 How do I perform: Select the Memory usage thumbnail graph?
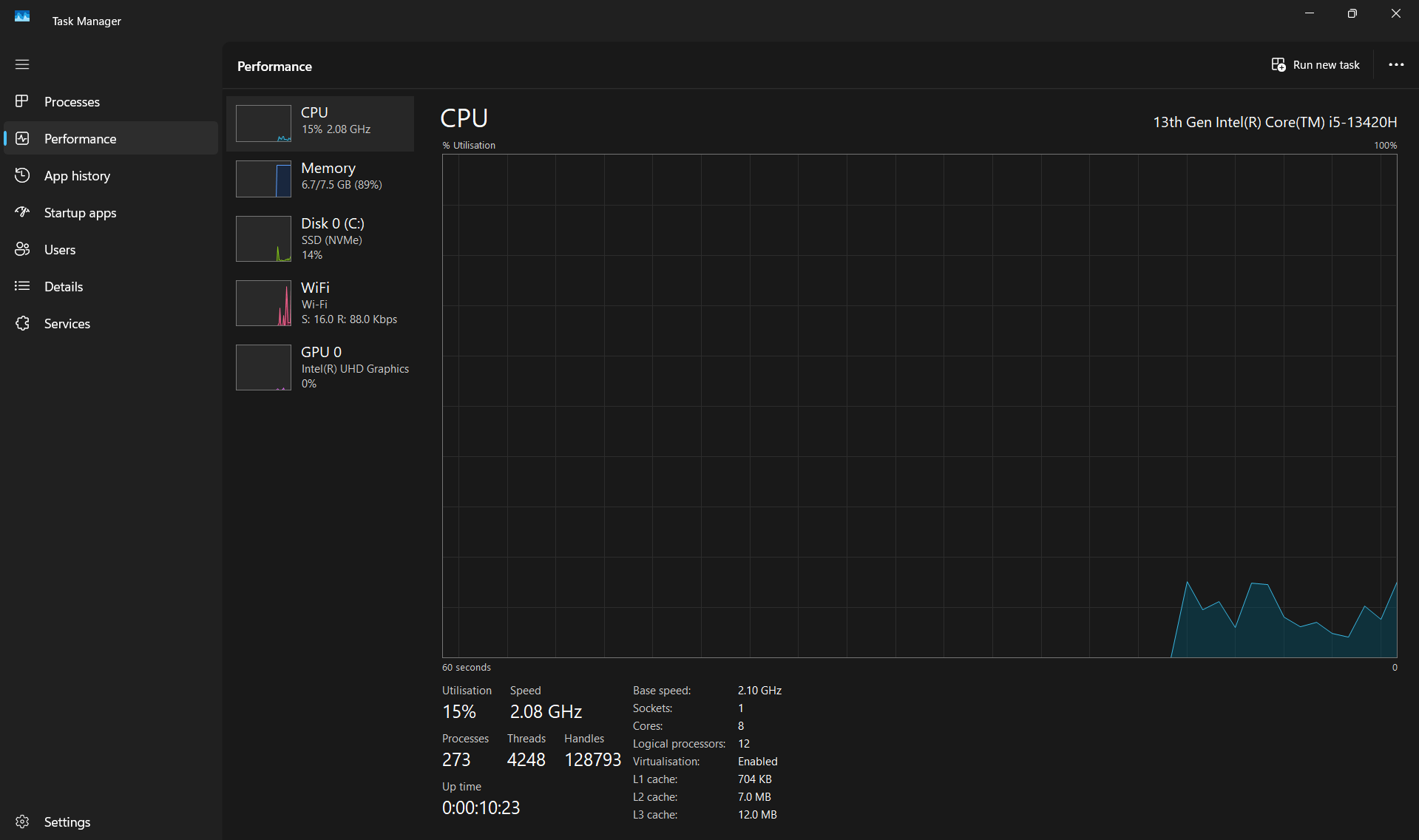coord(263,179)
